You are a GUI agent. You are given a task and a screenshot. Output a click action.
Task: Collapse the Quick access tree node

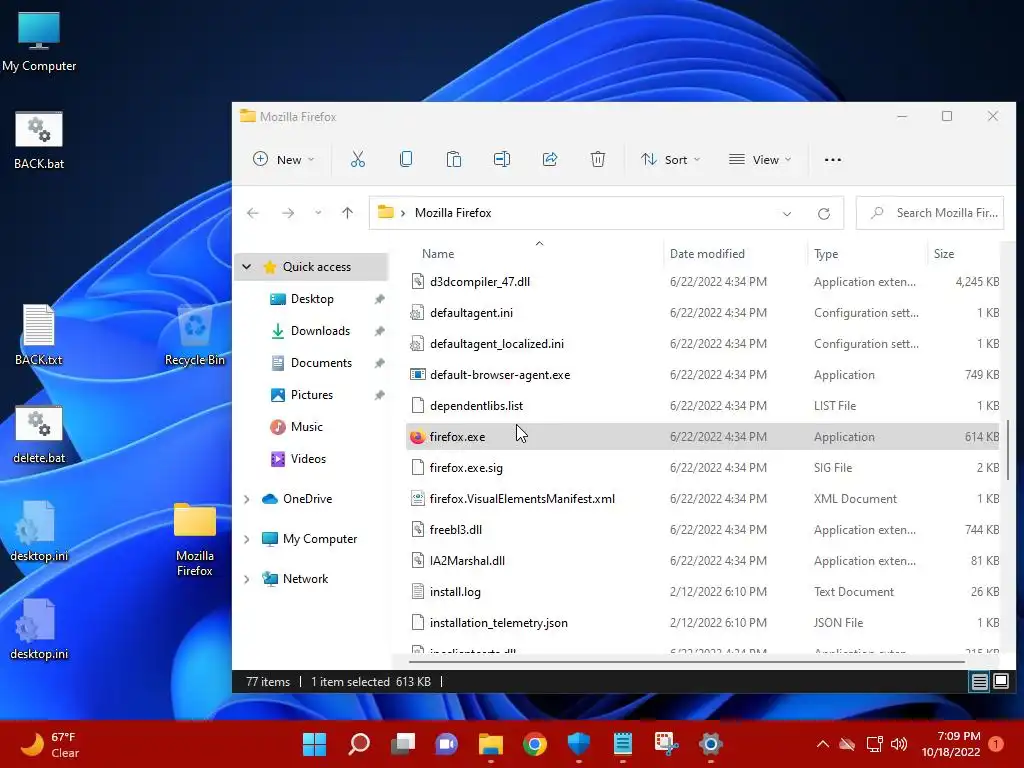(x=246, y=266)
